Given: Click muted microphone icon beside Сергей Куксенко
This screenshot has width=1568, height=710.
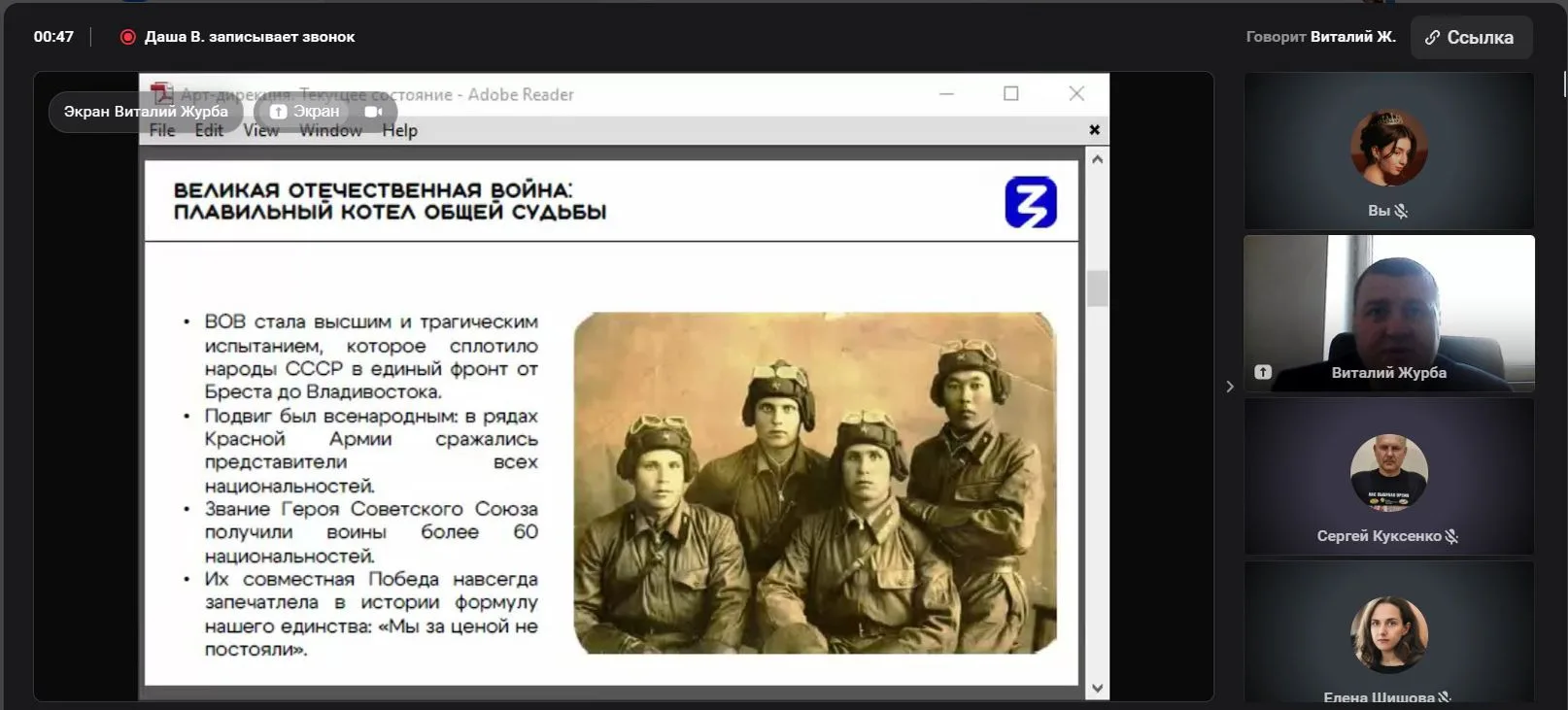Looking at the screenshot, I should [1451, 536].
